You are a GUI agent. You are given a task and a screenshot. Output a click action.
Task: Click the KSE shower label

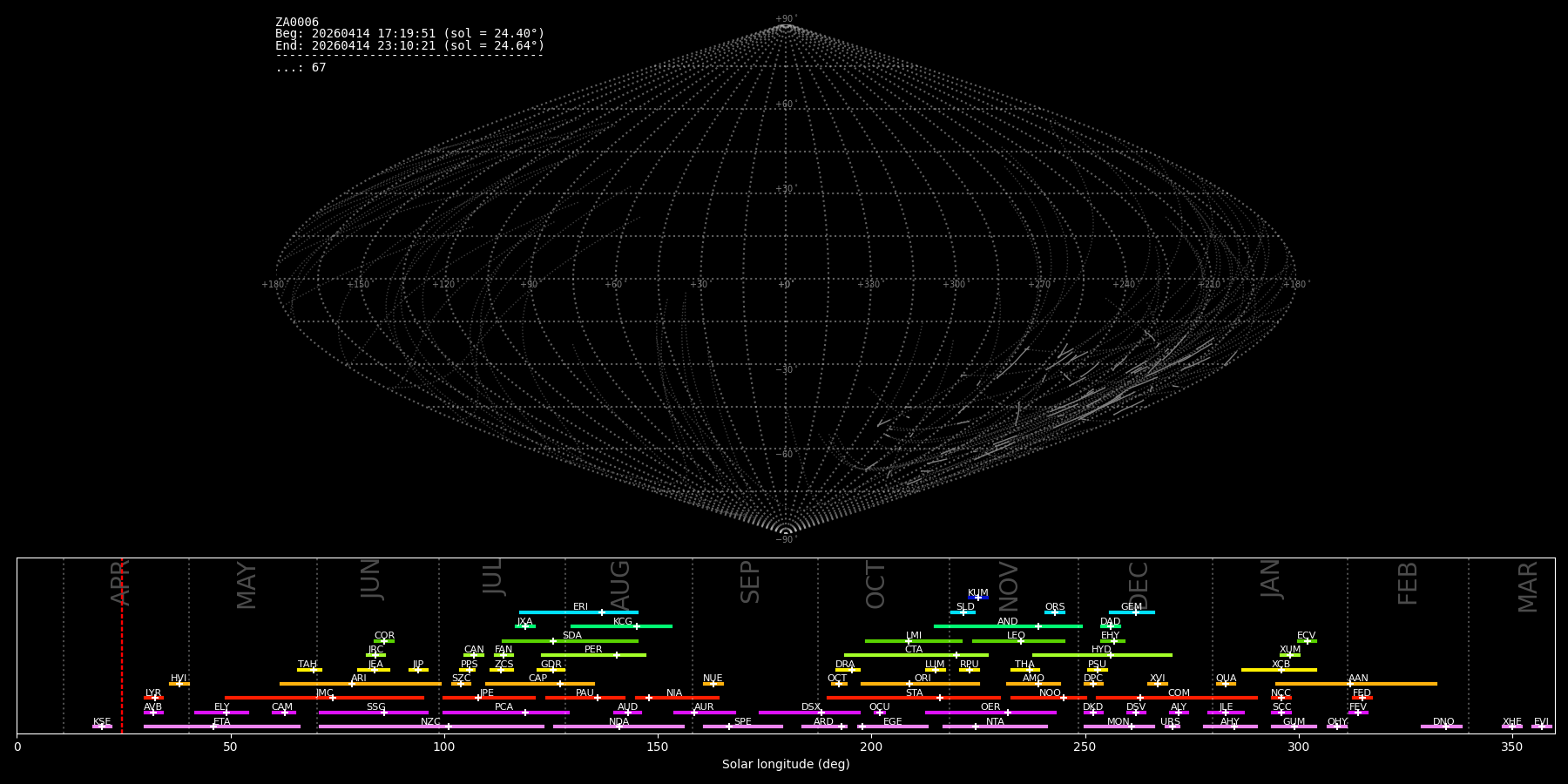102,722
